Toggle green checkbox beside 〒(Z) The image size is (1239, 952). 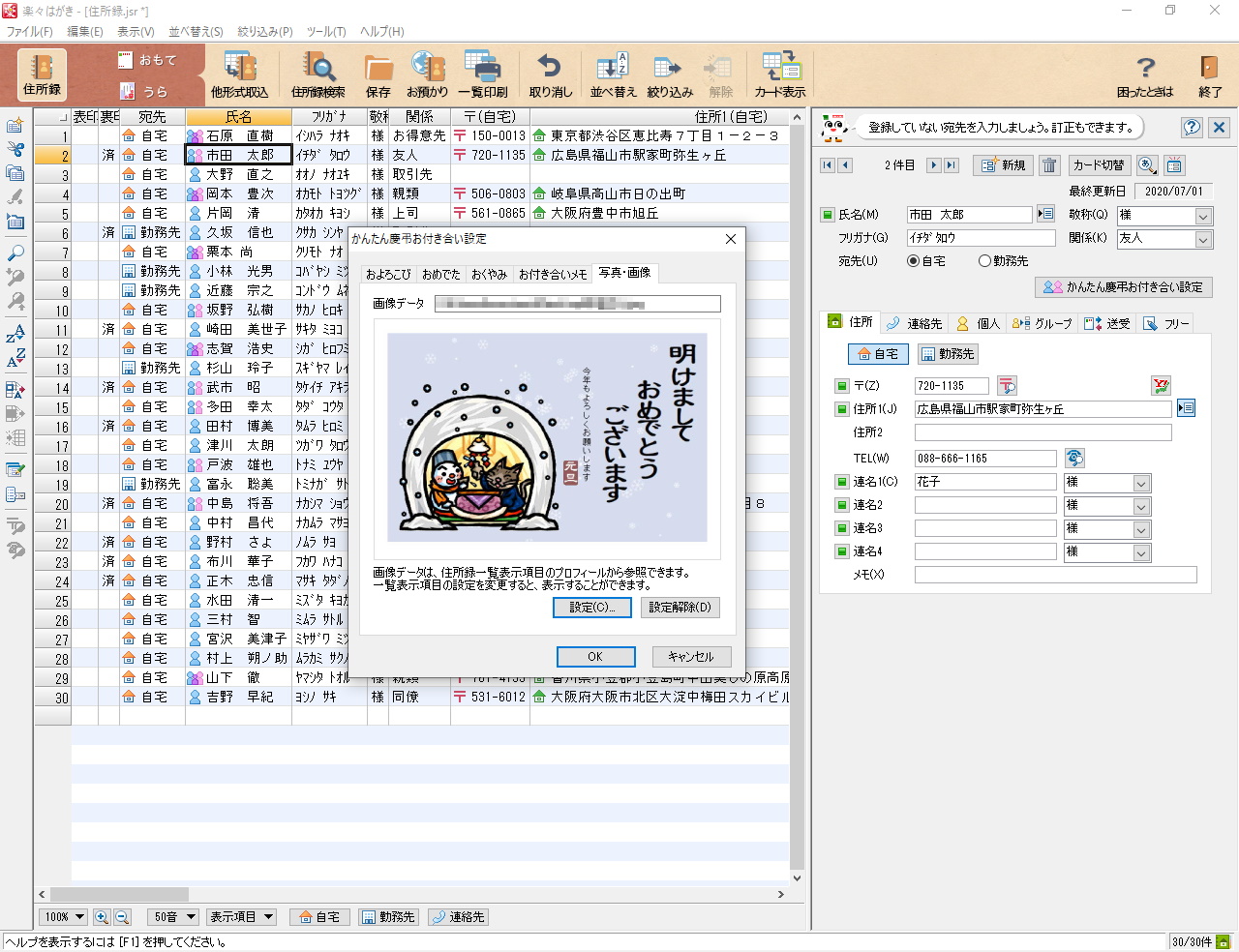tap(841, 386)
